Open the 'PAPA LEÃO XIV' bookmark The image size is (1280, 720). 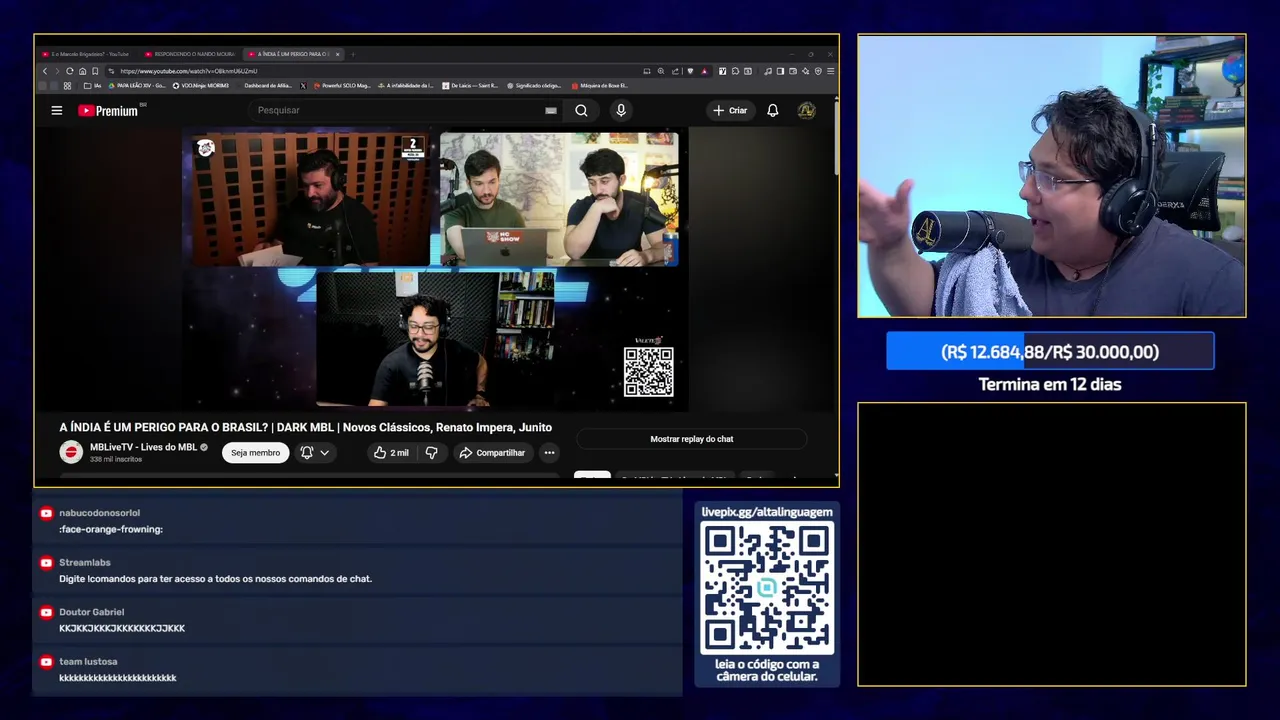click(137, 86)
